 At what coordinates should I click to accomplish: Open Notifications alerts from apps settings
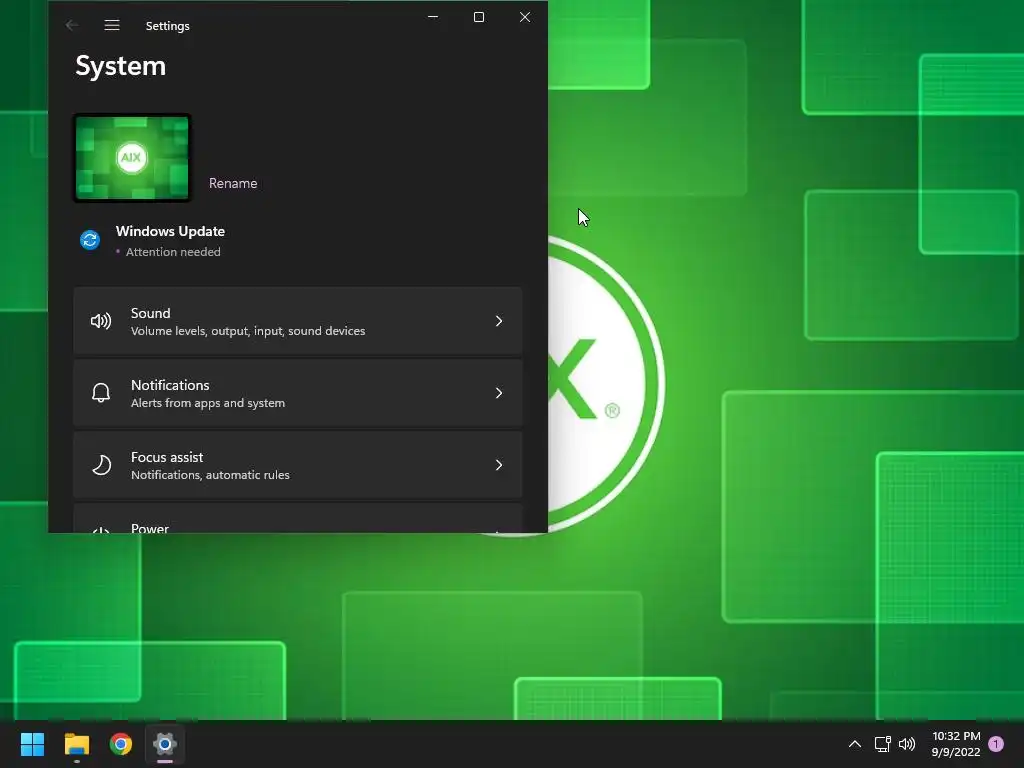(x=298, y=393)
